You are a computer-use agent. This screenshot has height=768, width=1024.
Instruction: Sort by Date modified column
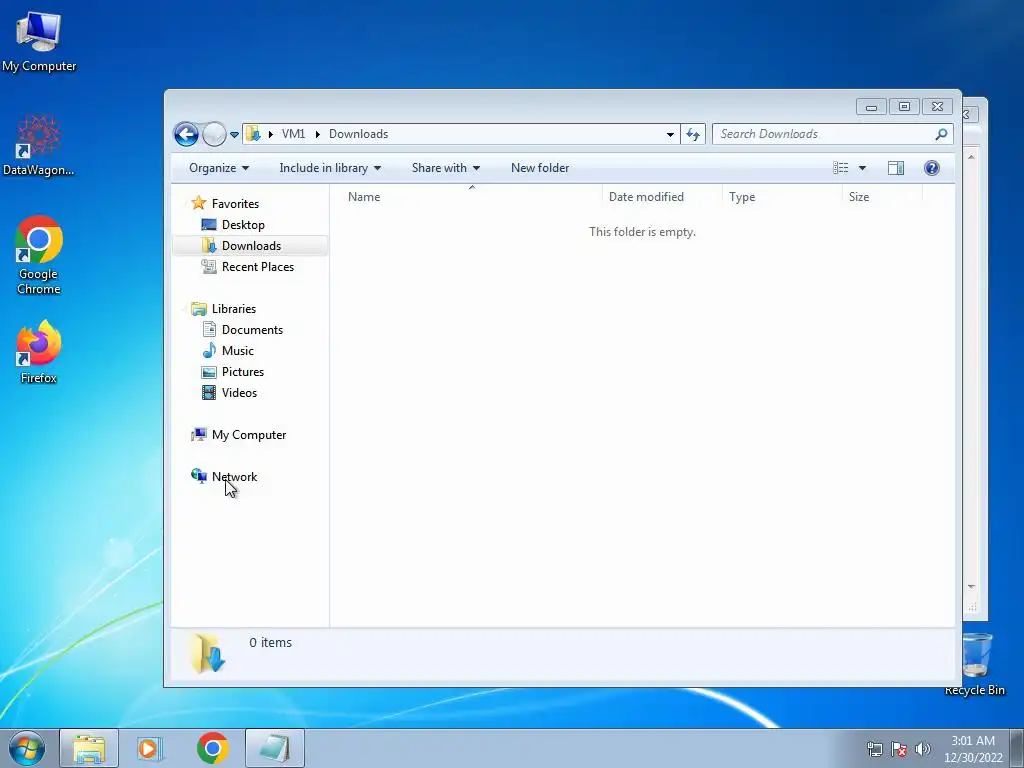tap(646, 197)
